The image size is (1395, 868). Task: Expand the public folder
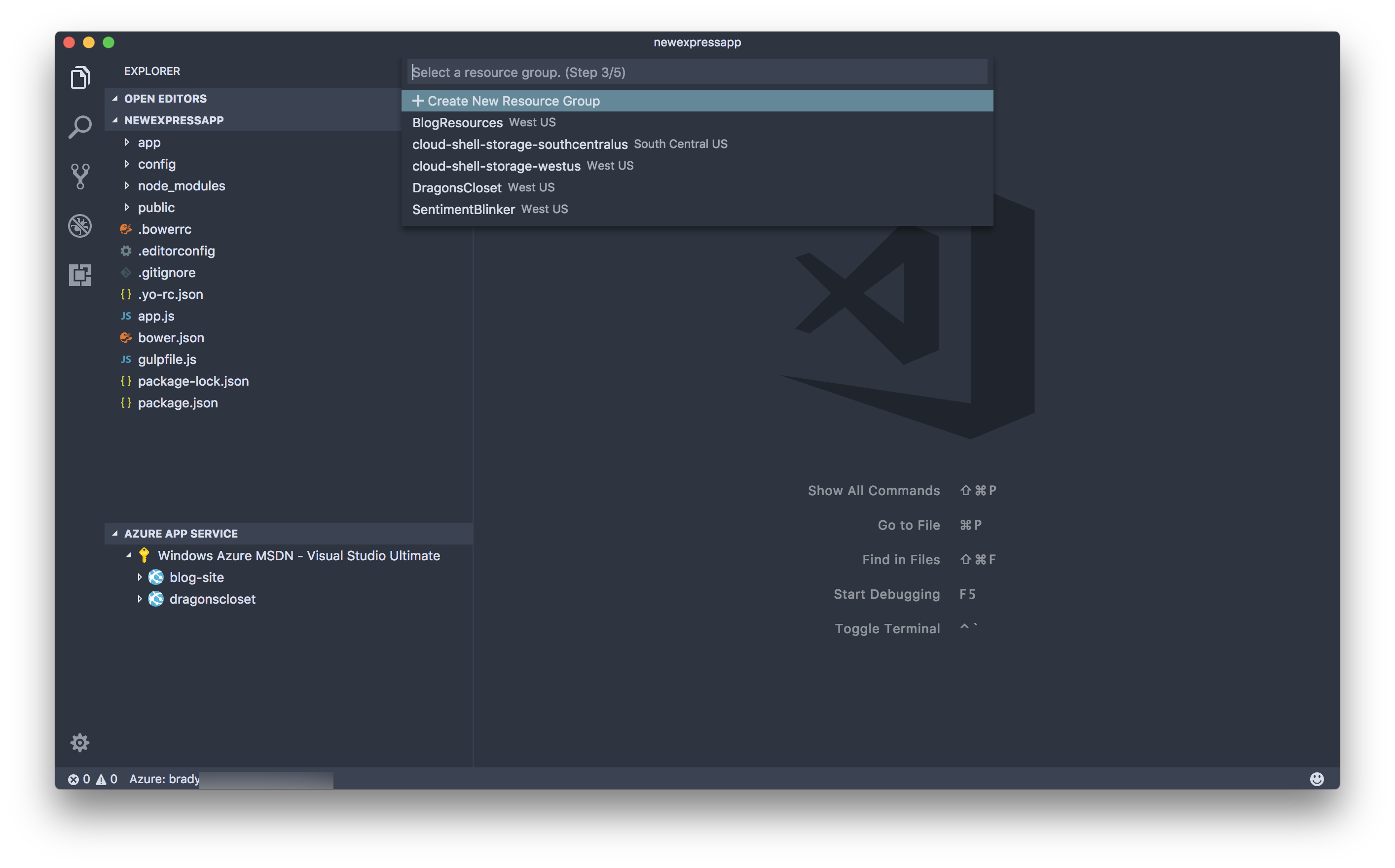click(x=127, y=207)
